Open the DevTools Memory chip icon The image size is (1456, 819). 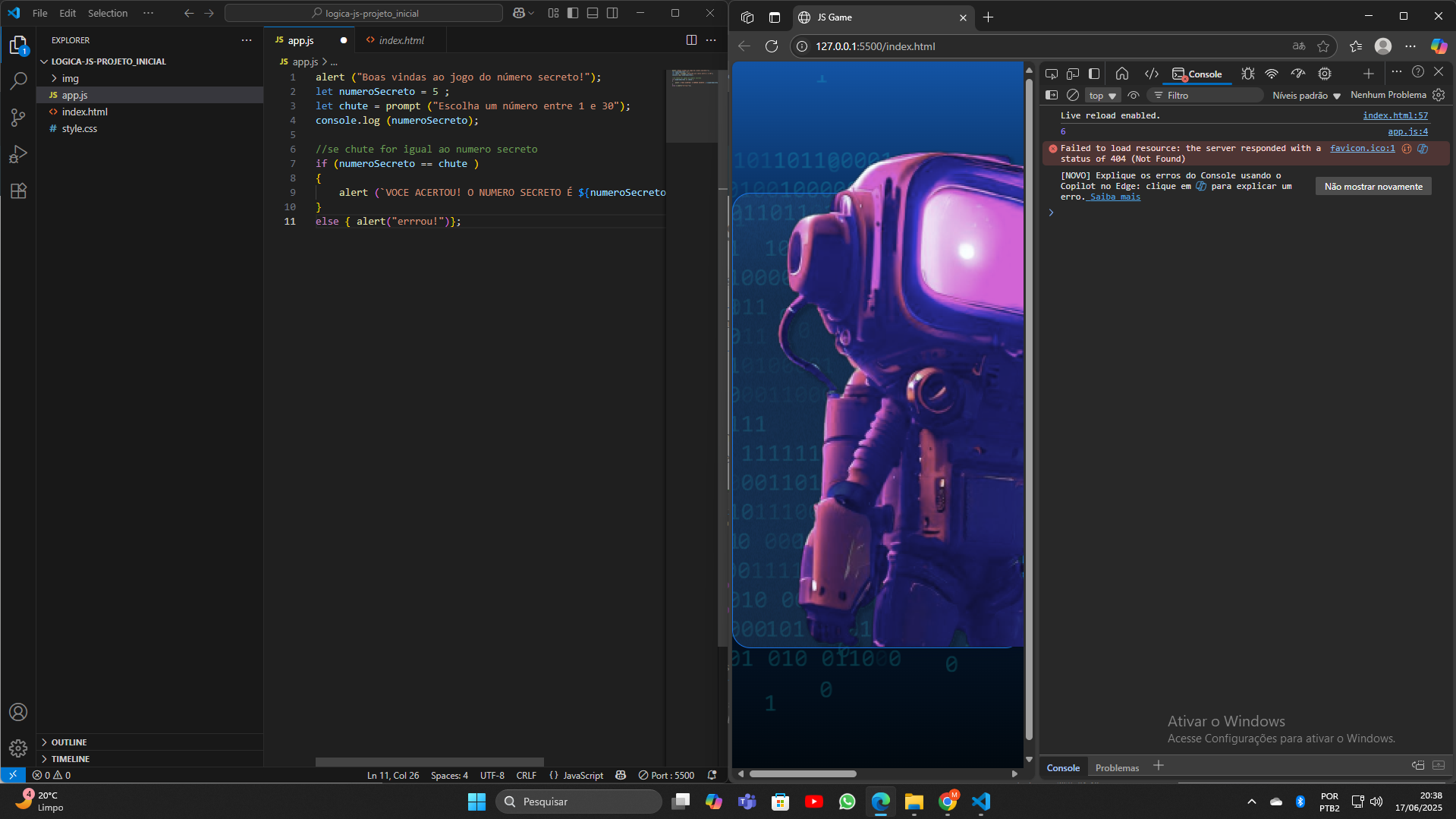click(x=1325, y=74)
